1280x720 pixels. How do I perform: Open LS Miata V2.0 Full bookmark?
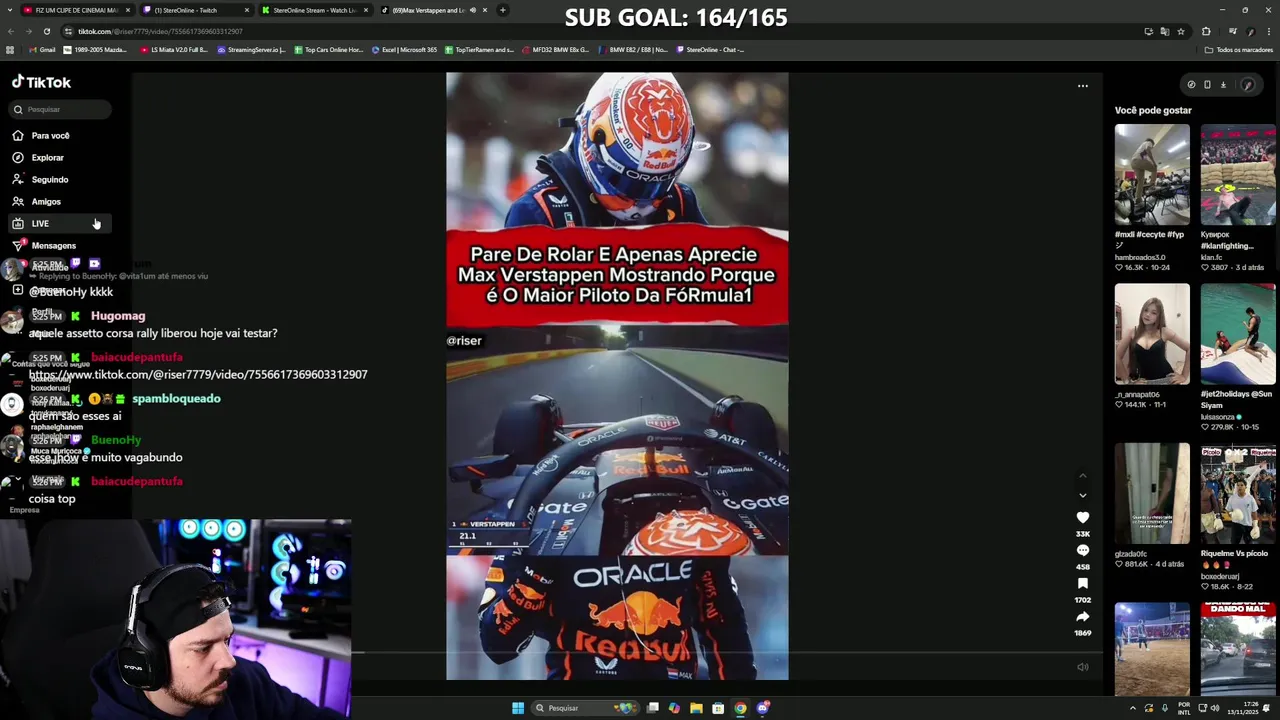(174, 50)
